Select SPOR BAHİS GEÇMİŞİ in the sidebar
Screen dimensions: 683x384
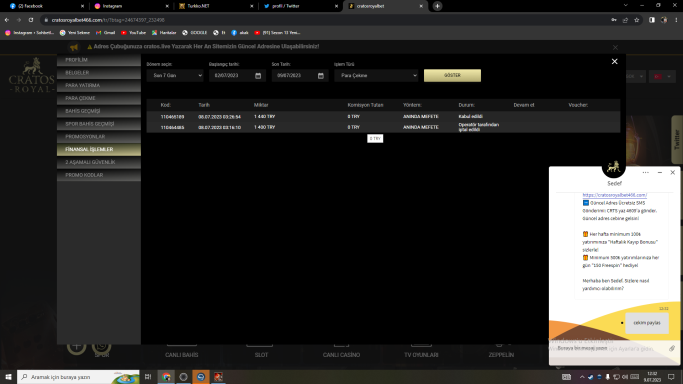point(99,124)
